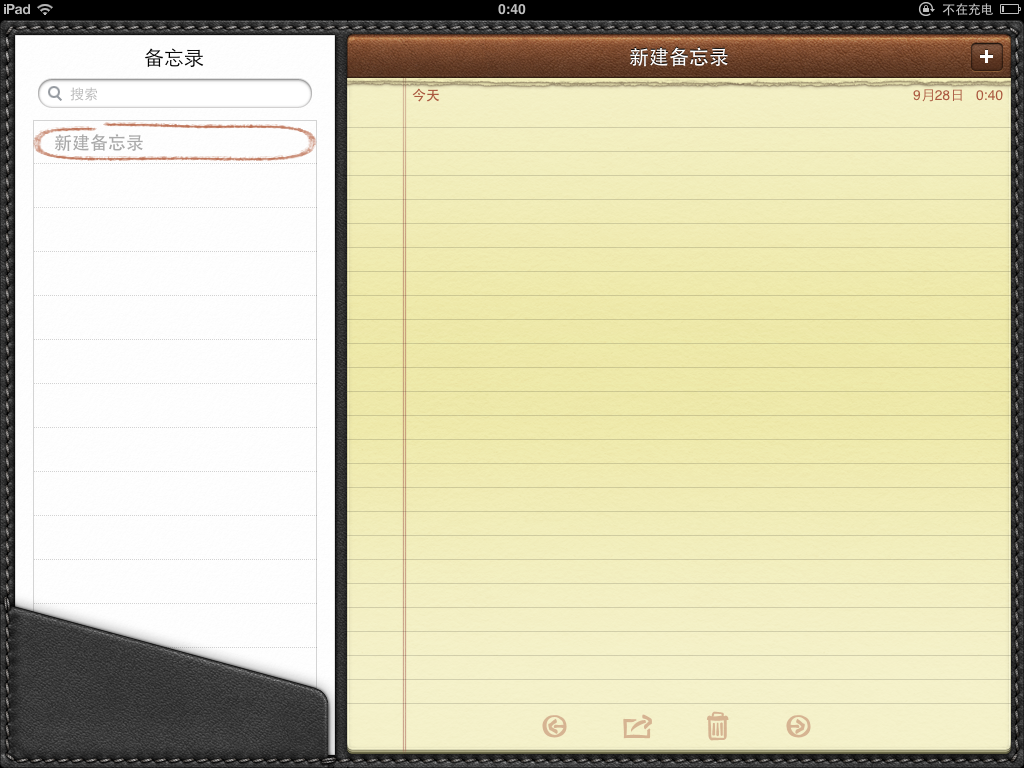Click the magnifying glass search icon
The height and width of the screenshot is (768, 1024).
click(55, 94)
